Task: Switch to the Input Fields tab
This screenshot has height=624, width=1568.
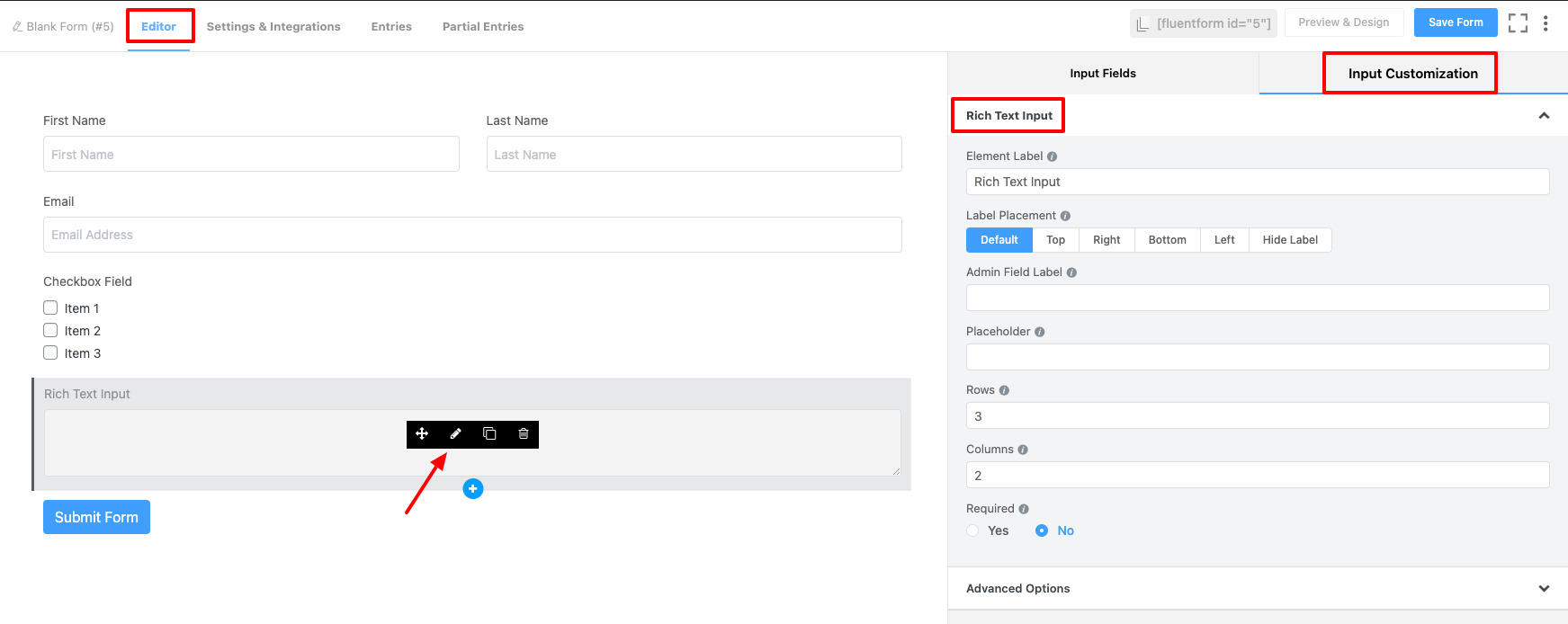Action: coord(1102,74)
